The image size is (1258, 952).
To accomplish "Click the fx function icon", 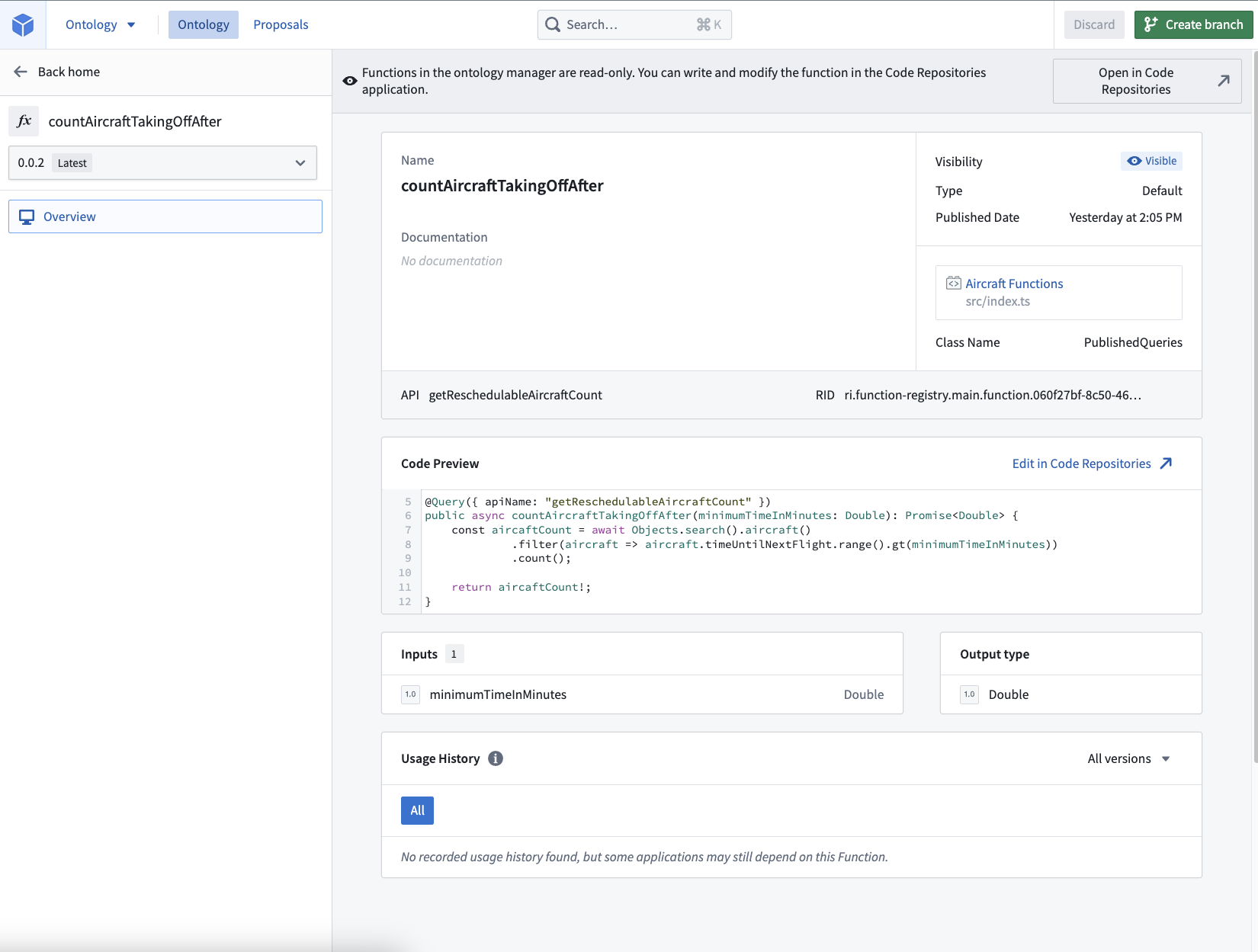I will click(x=24, y=121).
